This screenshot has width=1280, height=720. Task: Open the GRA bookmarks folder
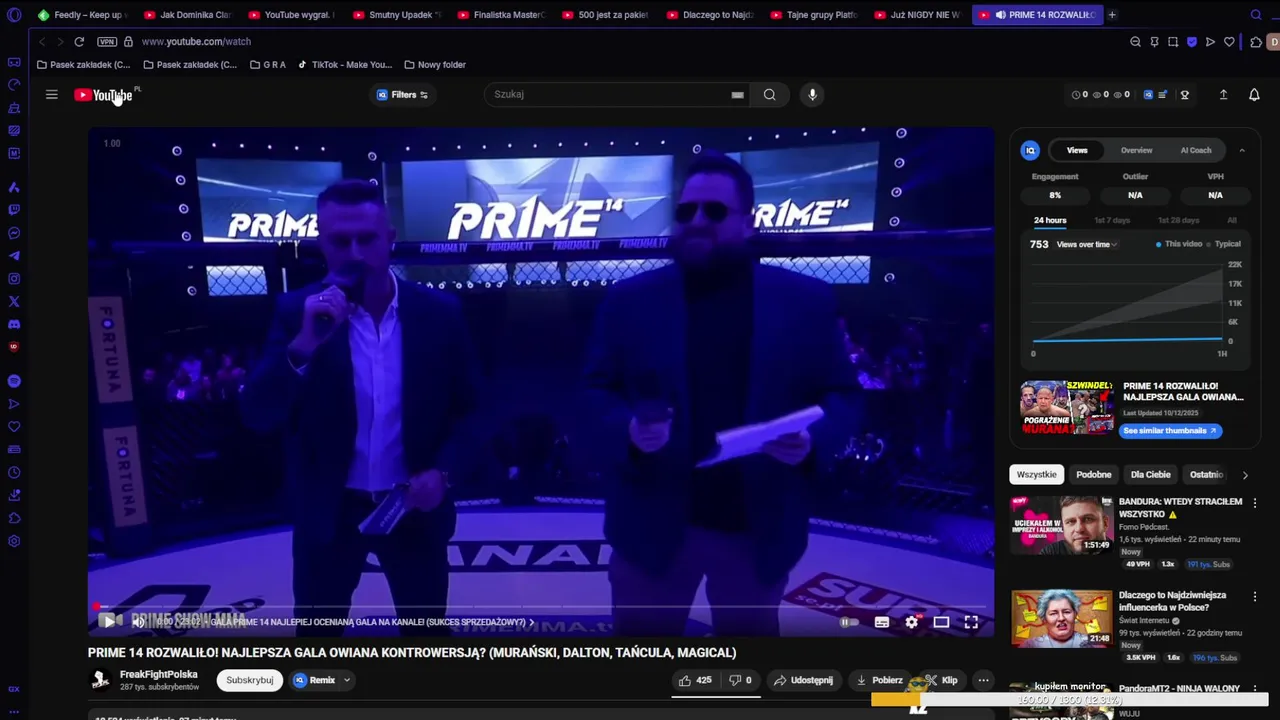(x=268, y=65)
